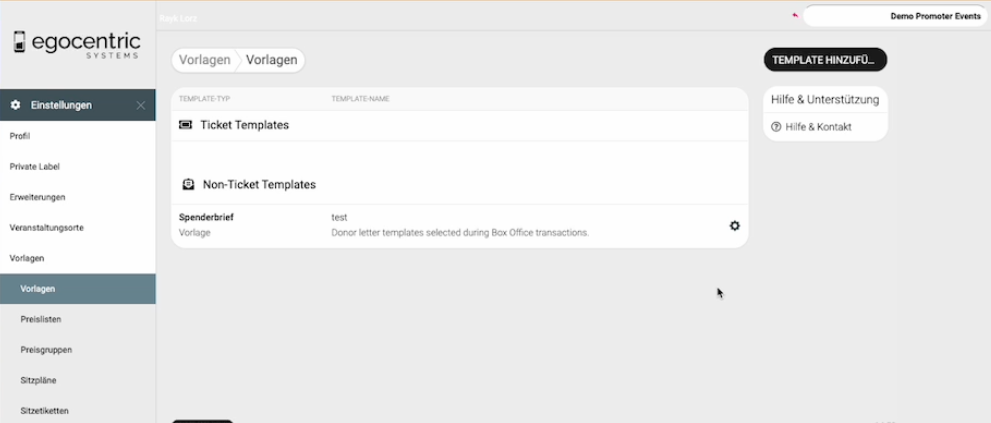Open Veranstaltungsorte settings page

46,227
